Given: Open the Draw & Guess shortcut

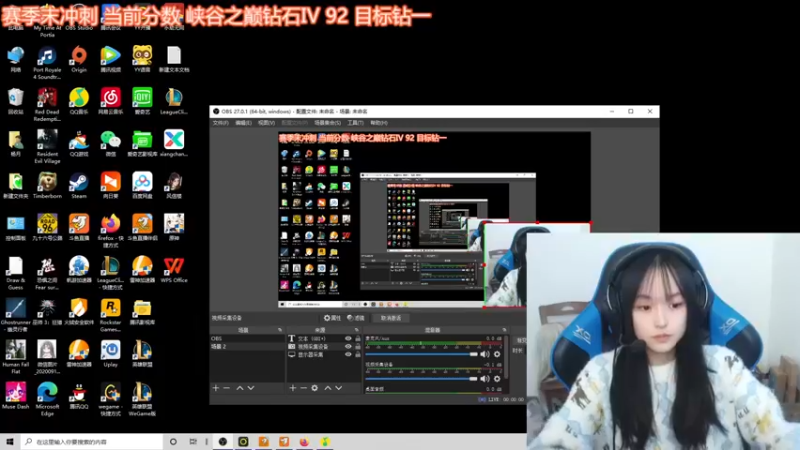Looking at the screenshot, I should click(15, 273).
